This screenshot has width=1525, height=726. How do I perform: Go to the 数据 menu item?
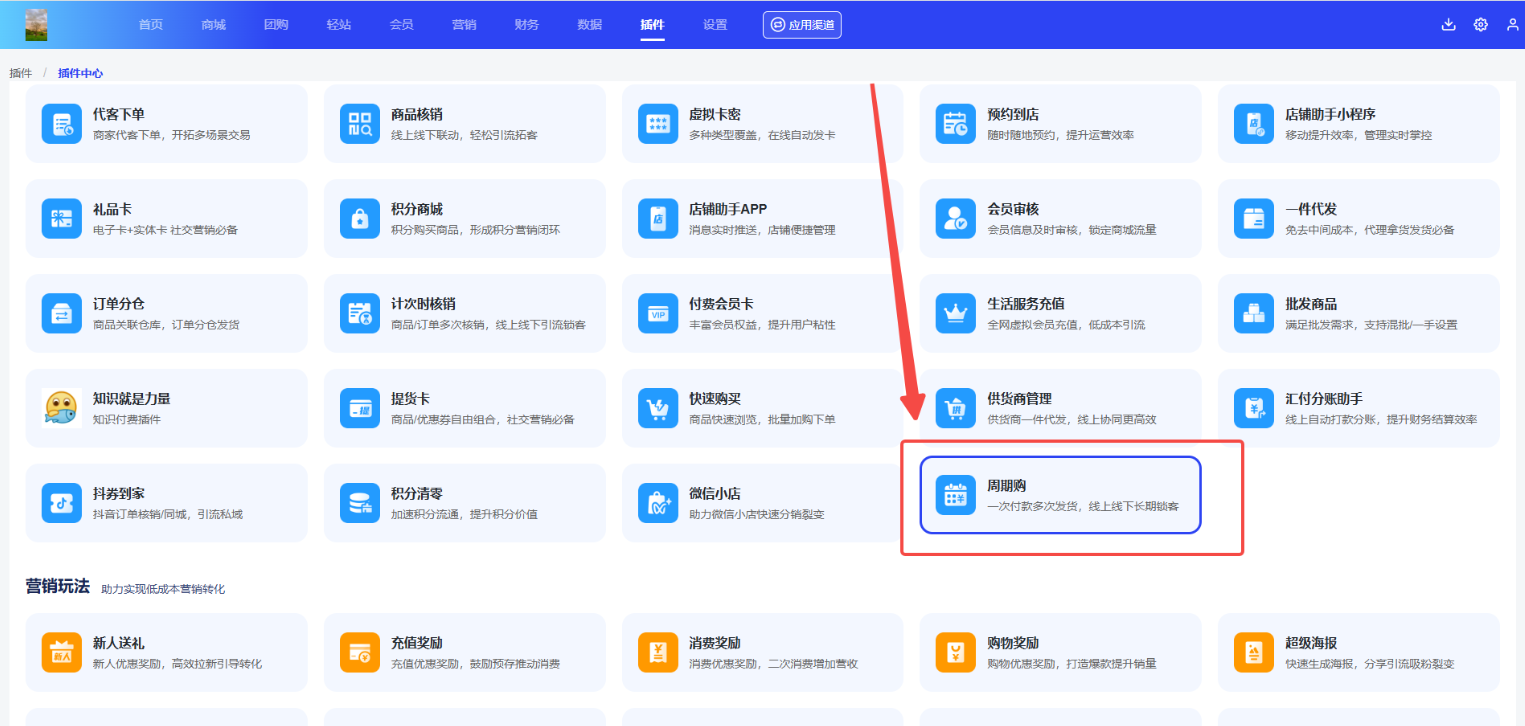tap(590, 25)
